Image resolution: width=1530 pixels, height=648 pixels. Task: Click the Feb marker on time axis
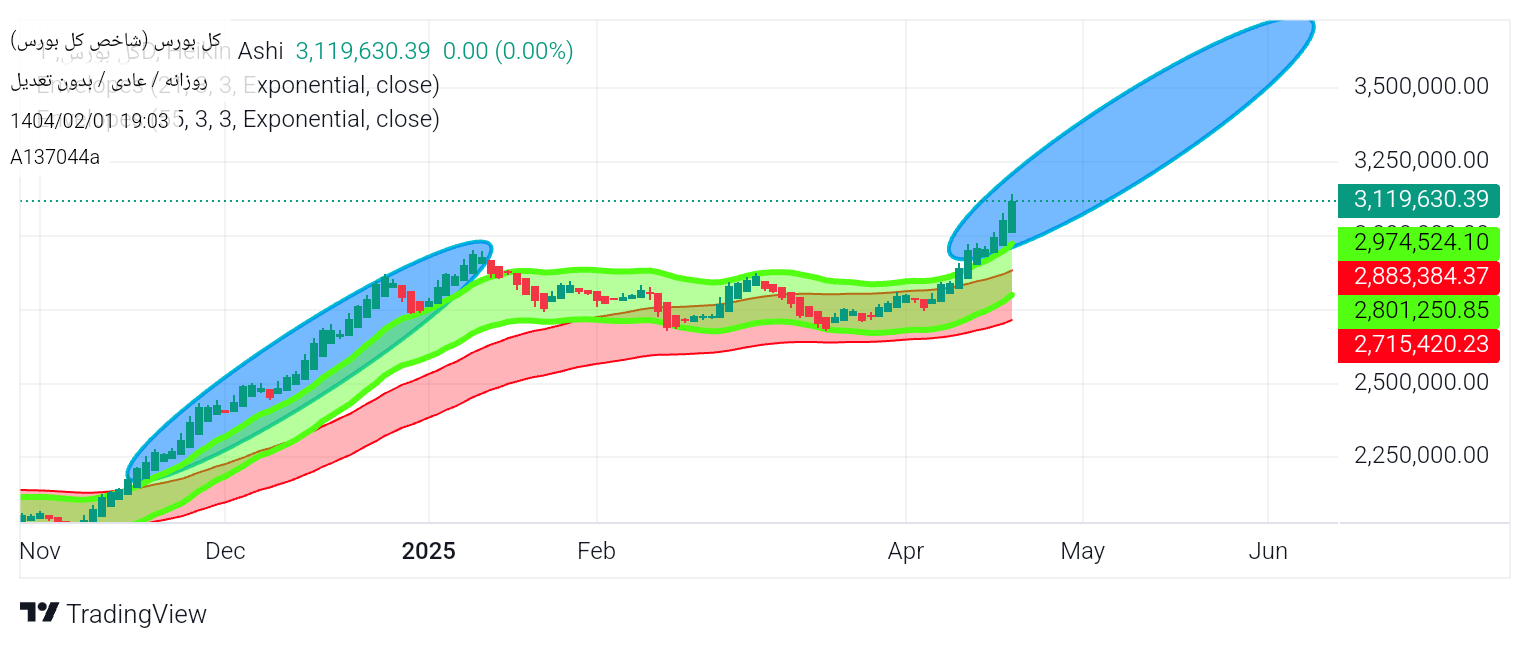(596, 551)
